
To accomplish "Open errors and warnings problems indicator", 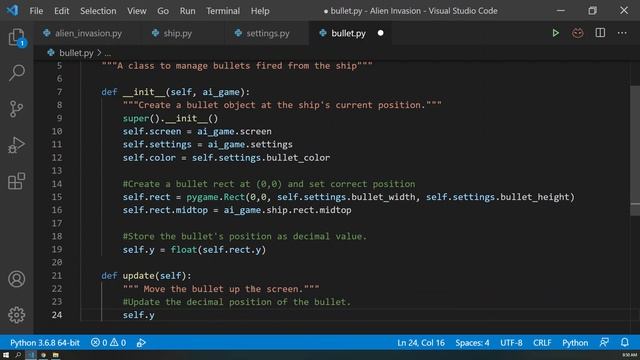I will tap(109, 342).
